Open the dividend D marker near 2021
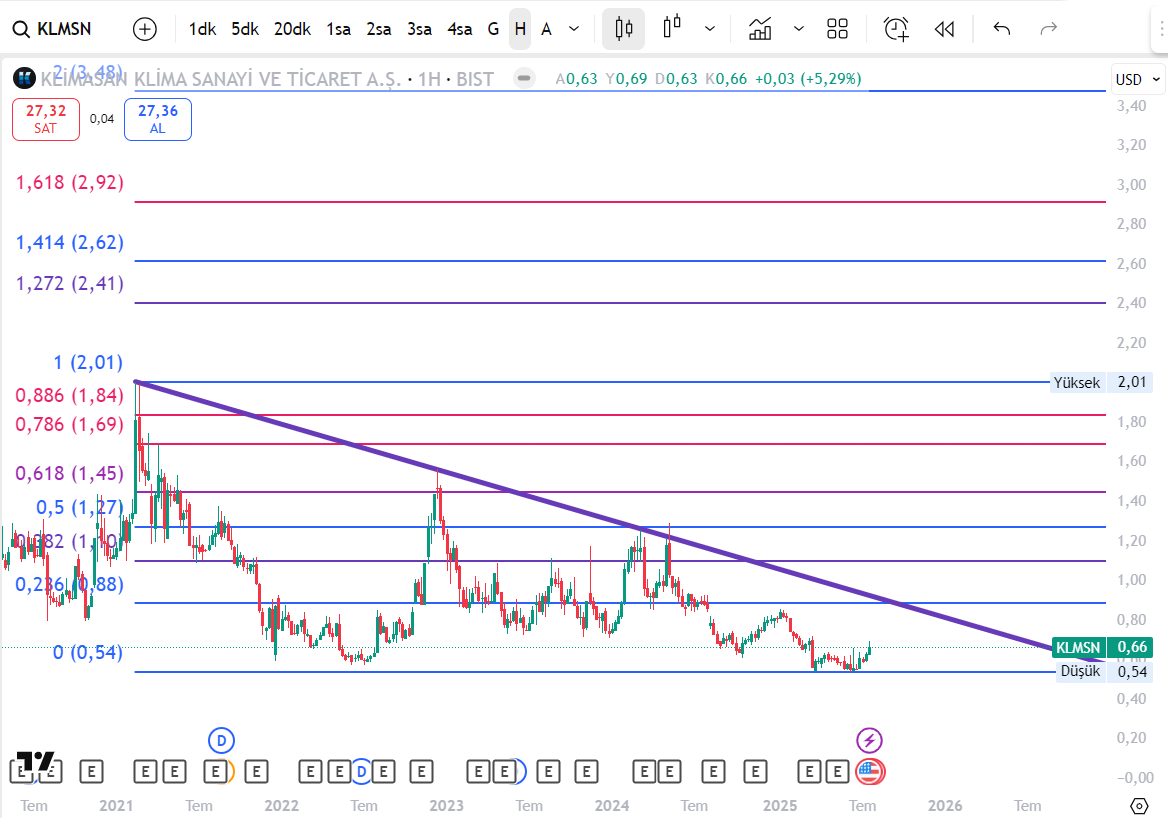This screenshot has width=1168, height=818. (x=221, y=741)
